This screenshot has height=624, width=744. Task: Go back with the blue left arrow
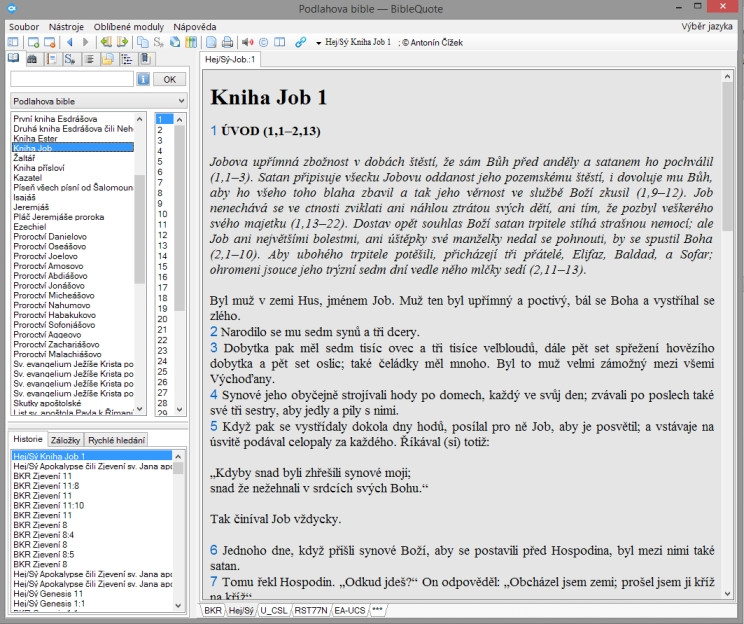click(70, 42)
